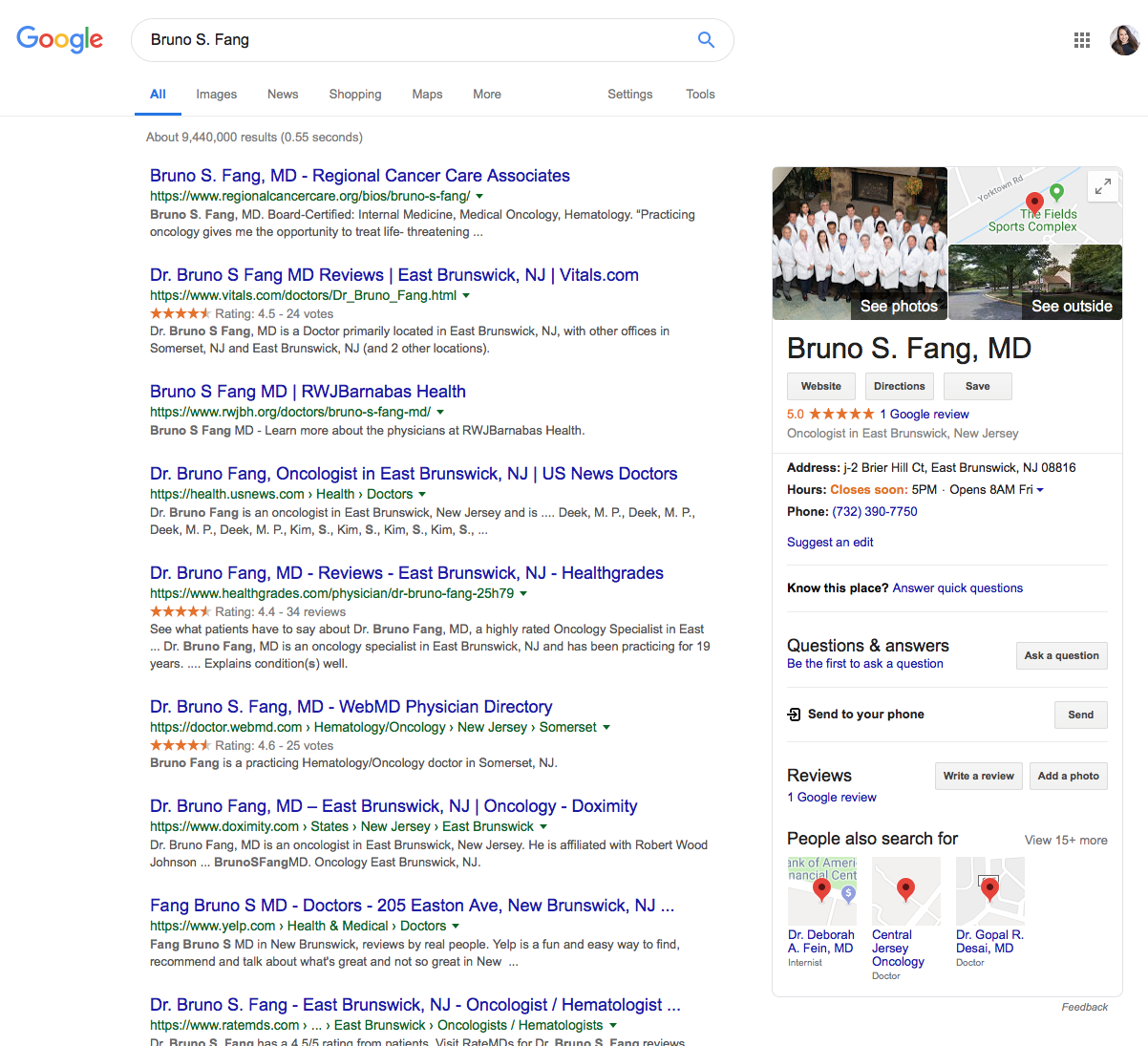
Task: Open the Google apps grid
Action: pyautogui.click(x=1081, y=40)
